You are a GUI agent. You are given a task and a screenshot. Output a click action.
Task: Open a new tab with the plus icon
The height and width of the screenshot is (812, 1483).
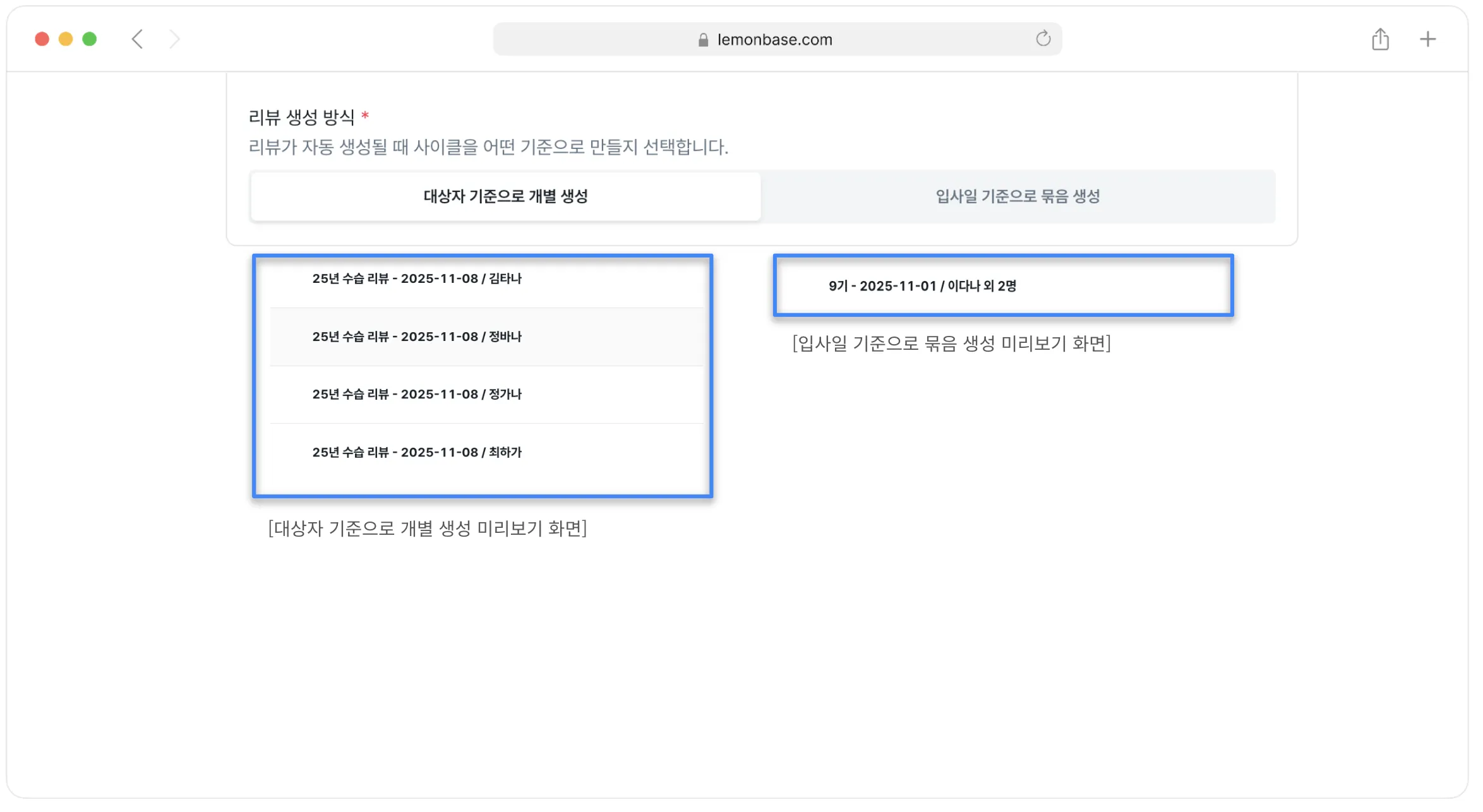coord(1427,39)
